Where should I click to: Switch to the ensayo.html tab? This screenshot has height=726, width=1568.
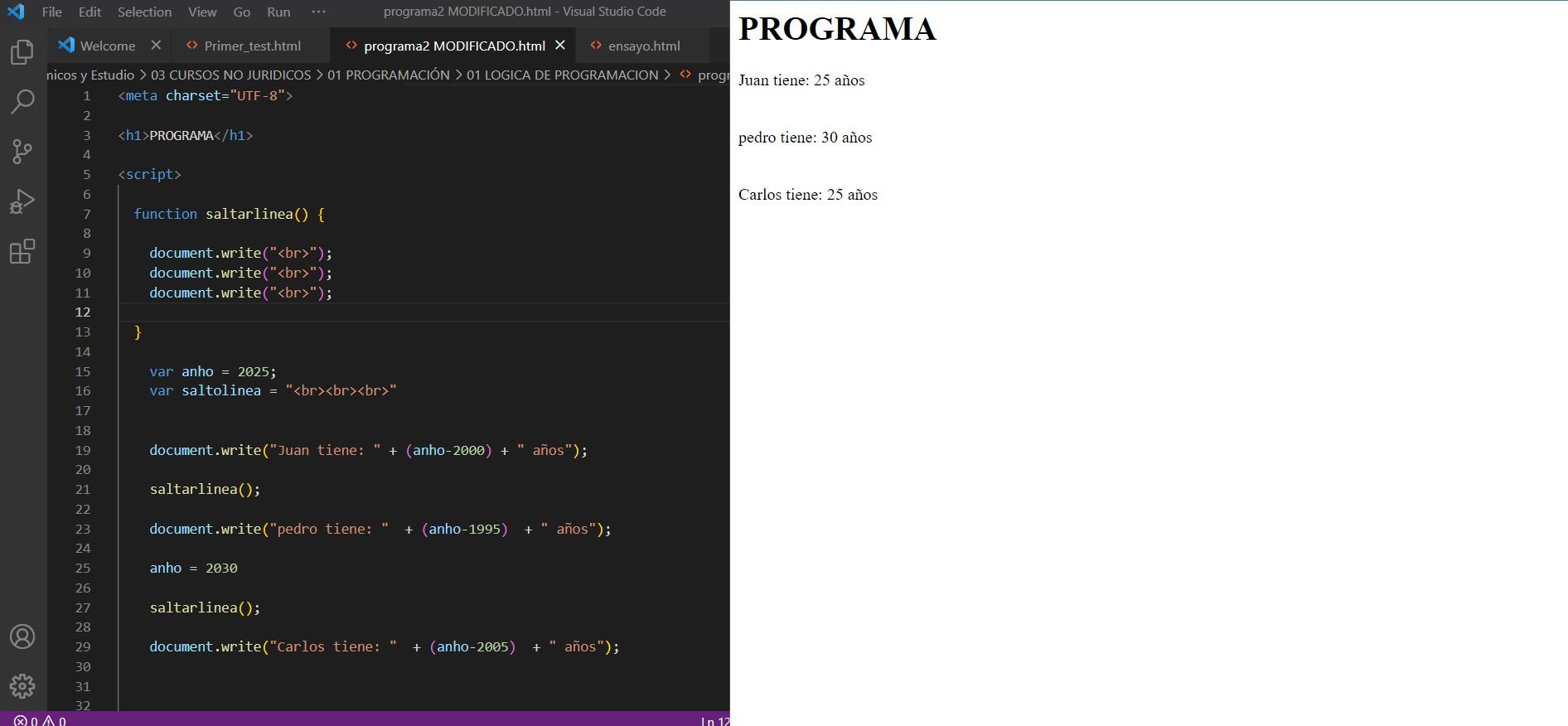644,46
